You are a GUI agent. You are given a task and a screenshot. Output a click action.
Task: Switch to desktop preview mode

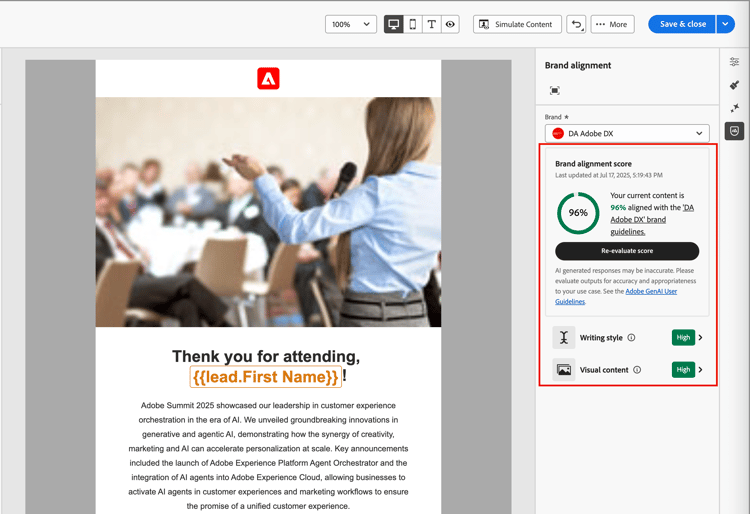pyautogui.click(x=394, y=24)
